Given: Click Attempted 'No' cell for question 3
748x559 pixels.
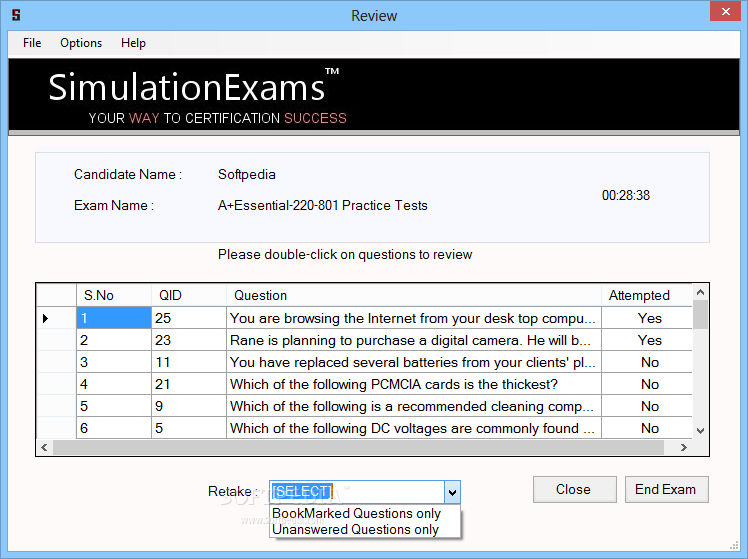Looking at the screenshot, I should coord(647,362).
